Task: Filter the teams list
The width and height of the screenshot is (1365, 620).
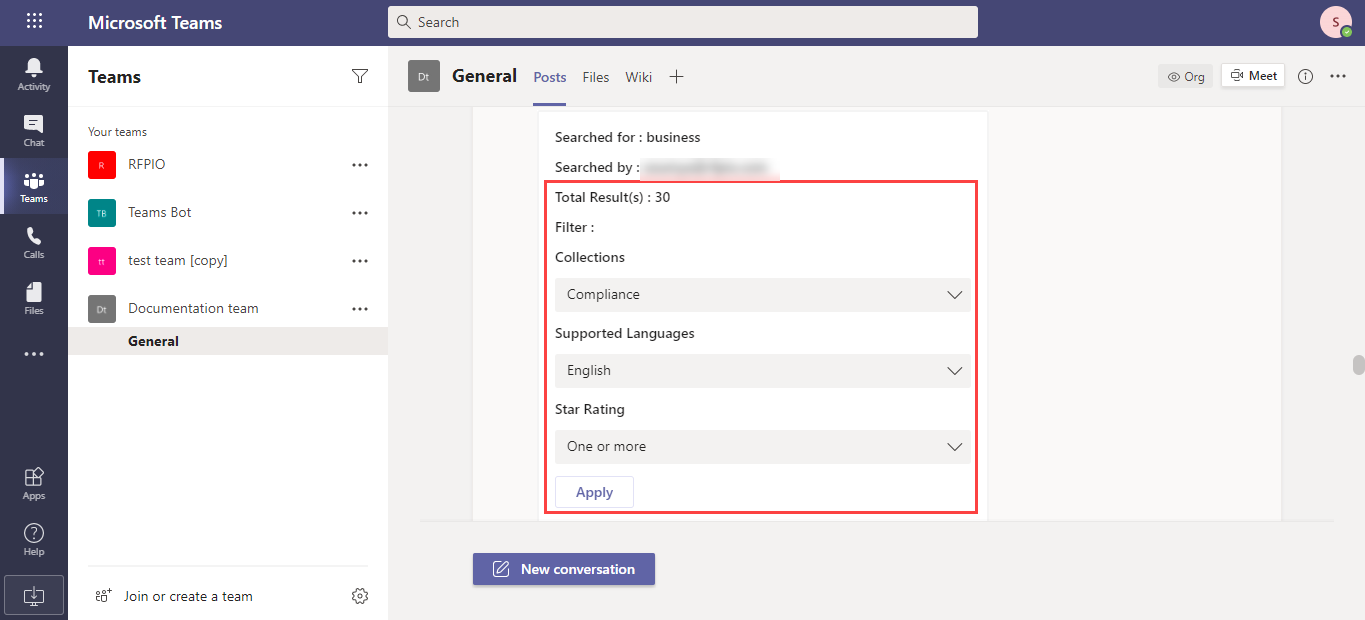Action: pos(360,76)
